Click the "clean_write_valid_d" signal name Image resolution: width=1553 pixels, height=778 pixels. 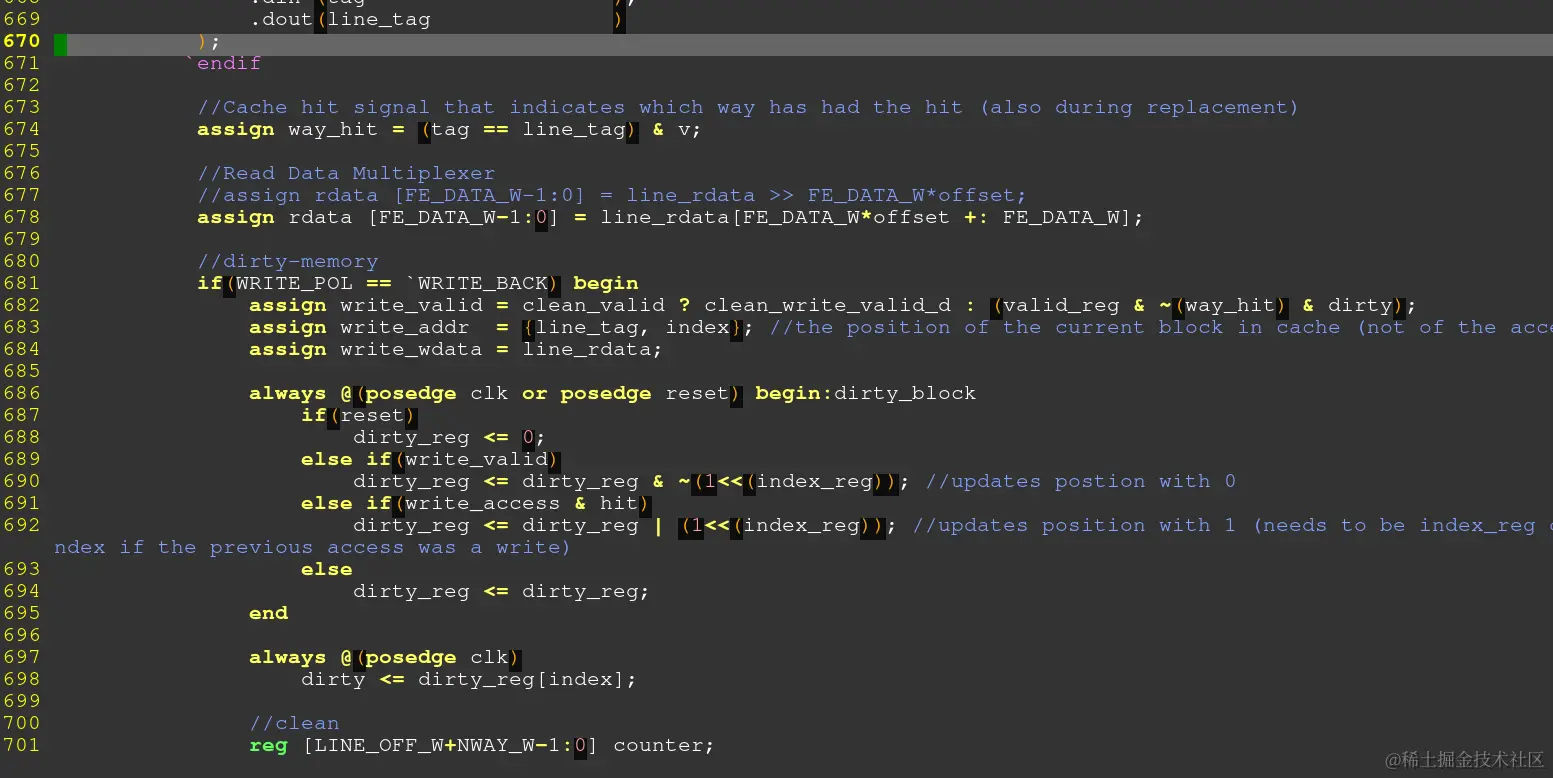(827, 305)
